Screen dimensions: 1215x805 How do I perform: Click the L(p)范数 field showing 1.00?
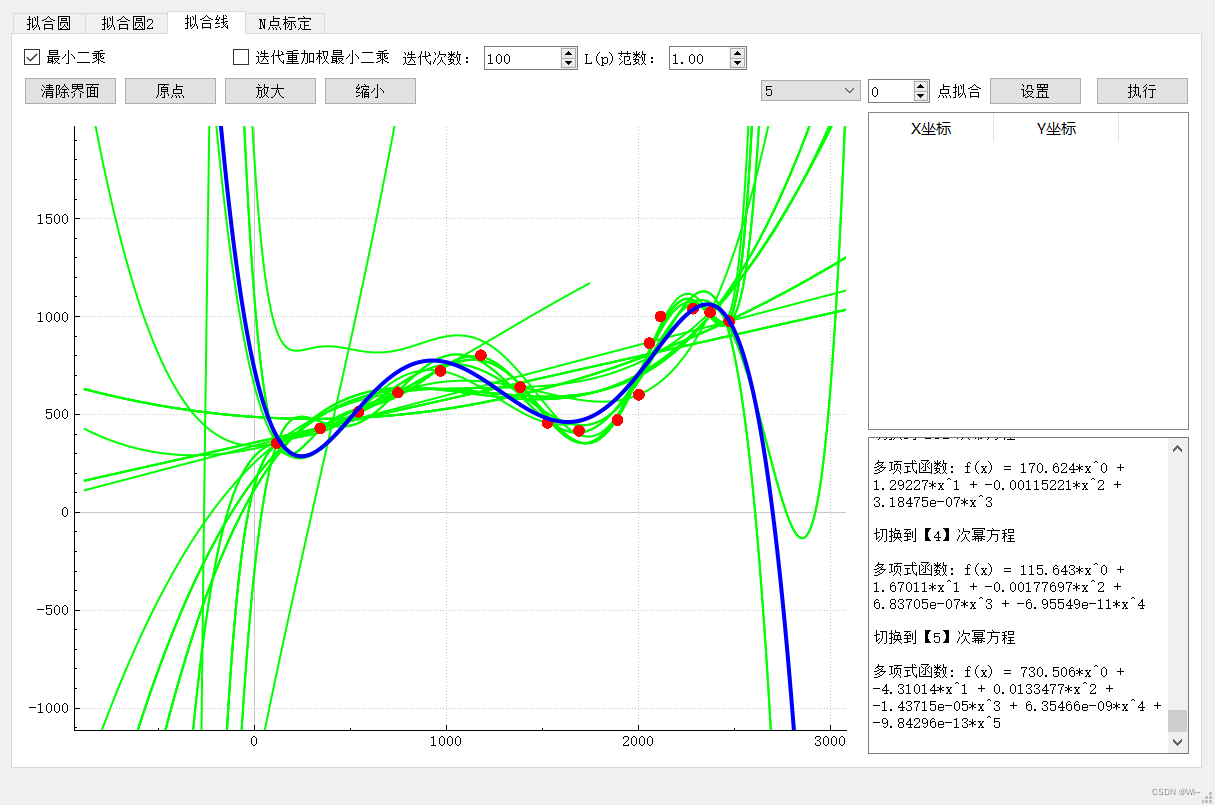pos(698,59)
